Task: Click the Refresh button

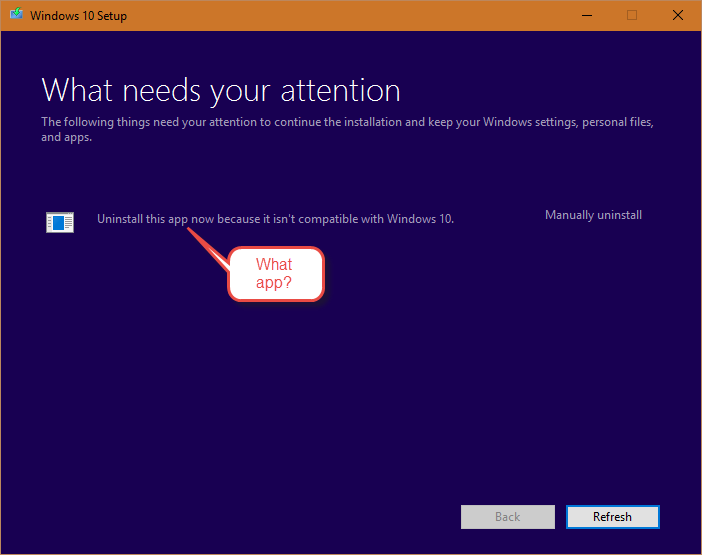Action: pos(612,517)
